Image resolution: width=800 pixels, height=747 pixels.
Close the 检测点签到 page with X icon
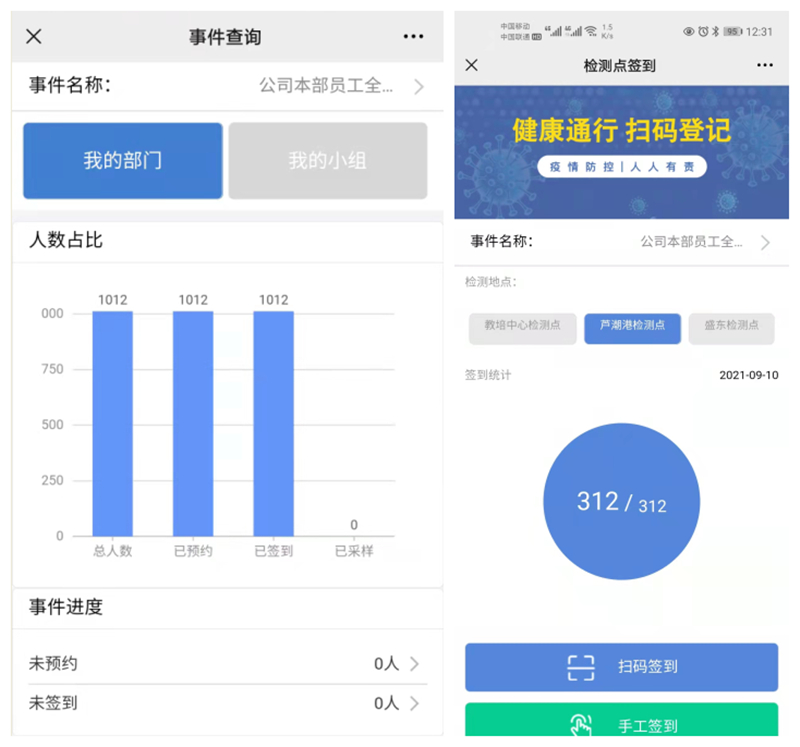pos(472,65)
